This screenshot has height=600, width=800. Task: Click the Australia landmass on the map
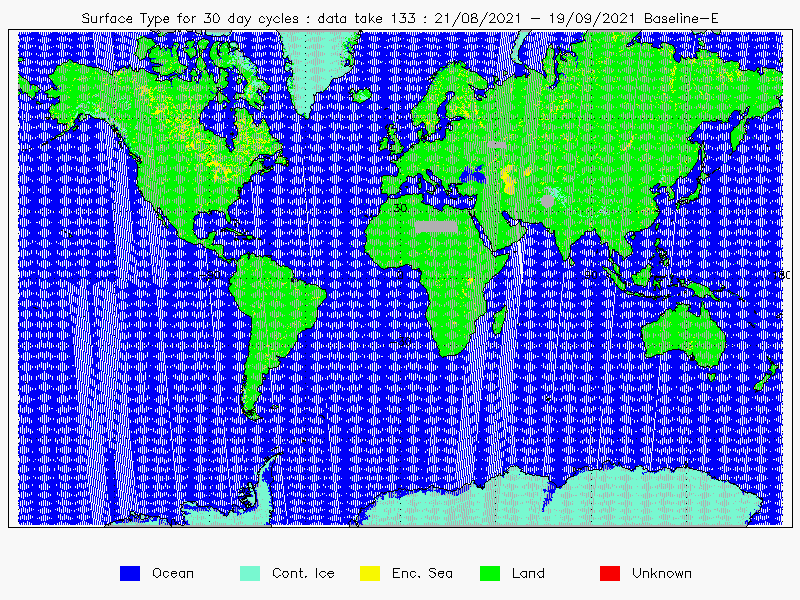coord(684,334)
